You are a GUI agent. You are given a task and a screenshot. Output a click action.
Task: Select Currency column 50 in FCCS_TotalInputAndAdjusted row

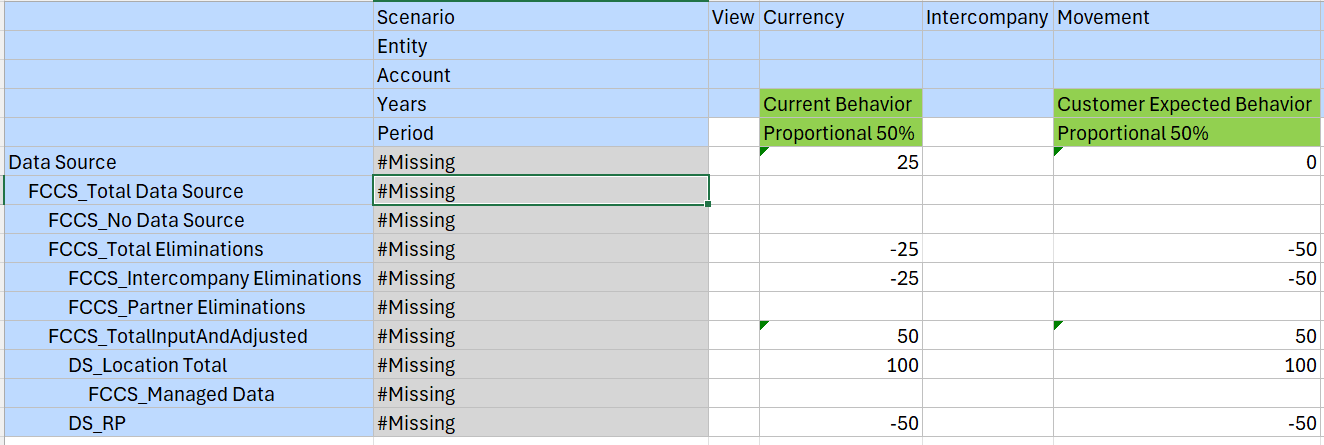click(x=841, y=336)
